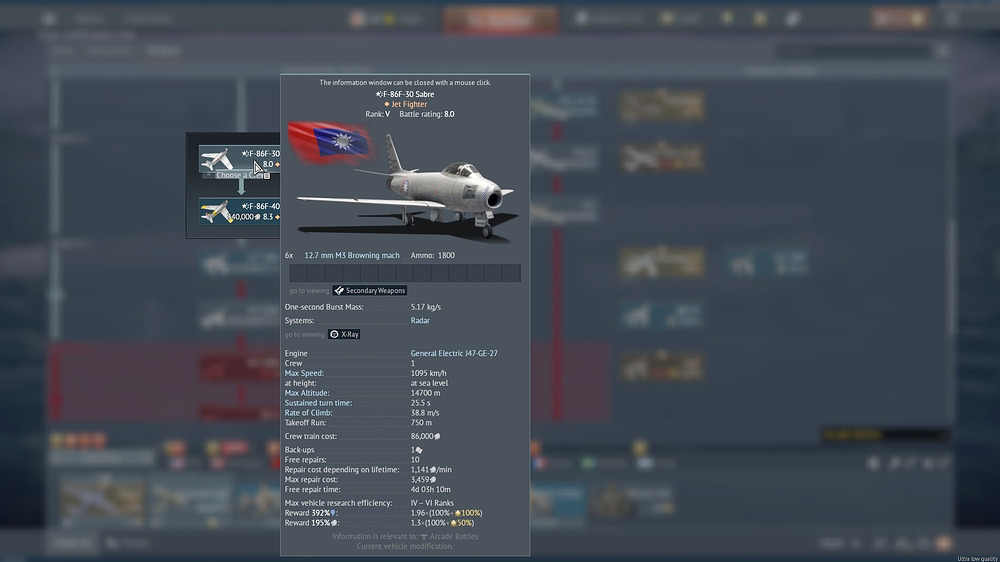Click the 14700 m altitude value

(x=425, y=393)
